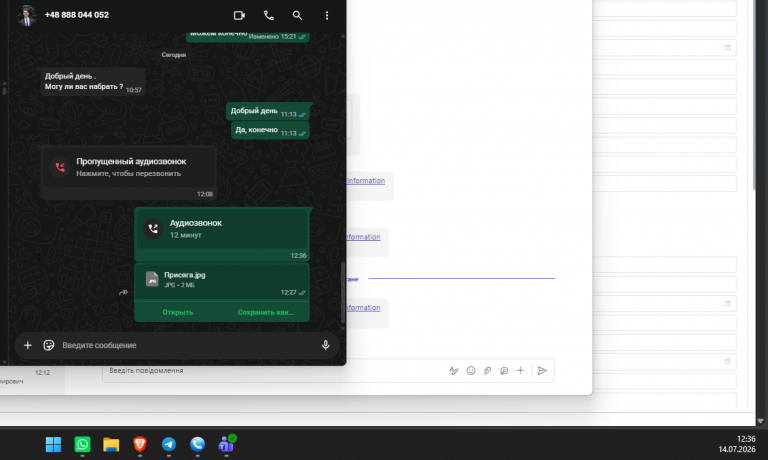
Task: Click contact number +48 888 044 052
Action: click(77, 15)
